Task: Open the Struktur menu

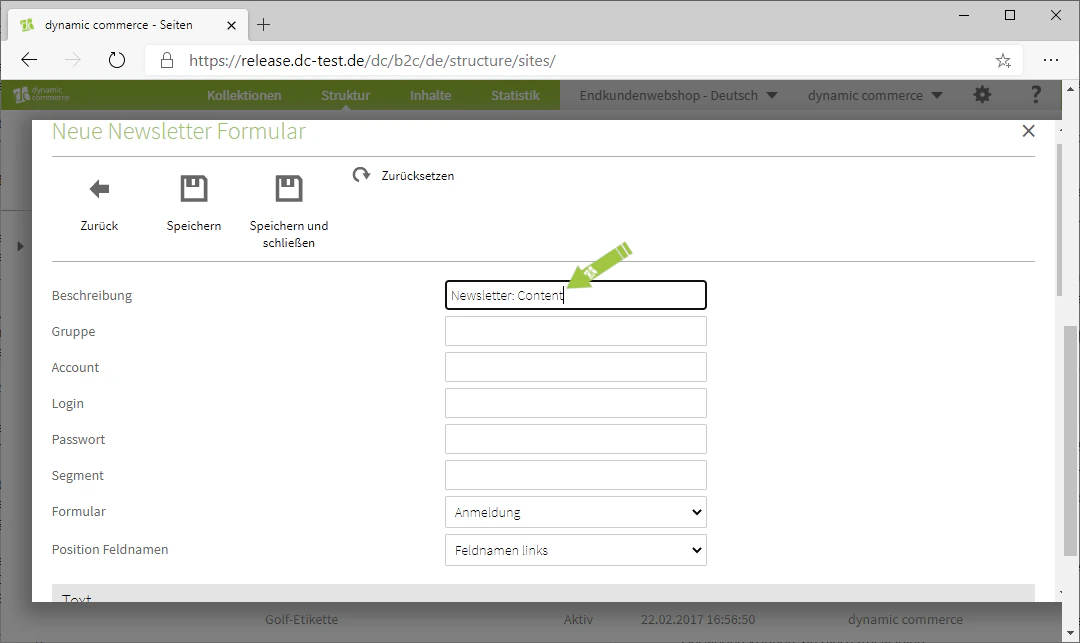Action: coord(345,96)
